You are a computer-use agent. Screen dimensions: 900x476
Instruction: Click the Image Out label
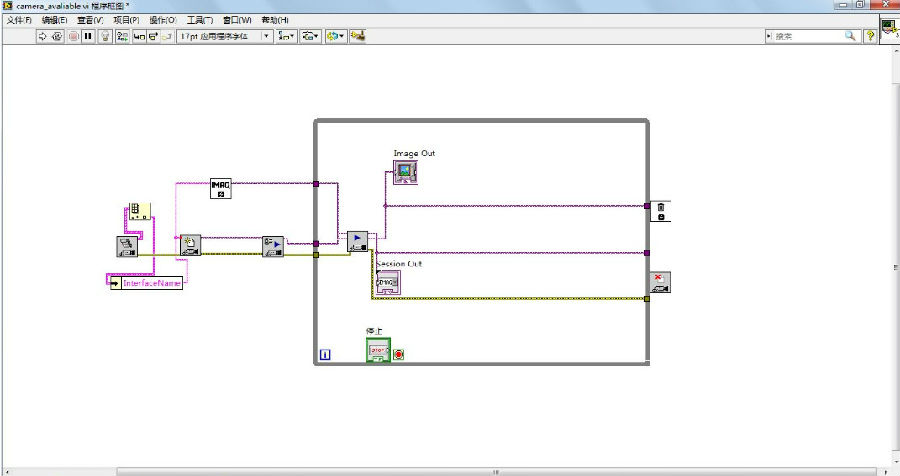(x=414, y=153)
